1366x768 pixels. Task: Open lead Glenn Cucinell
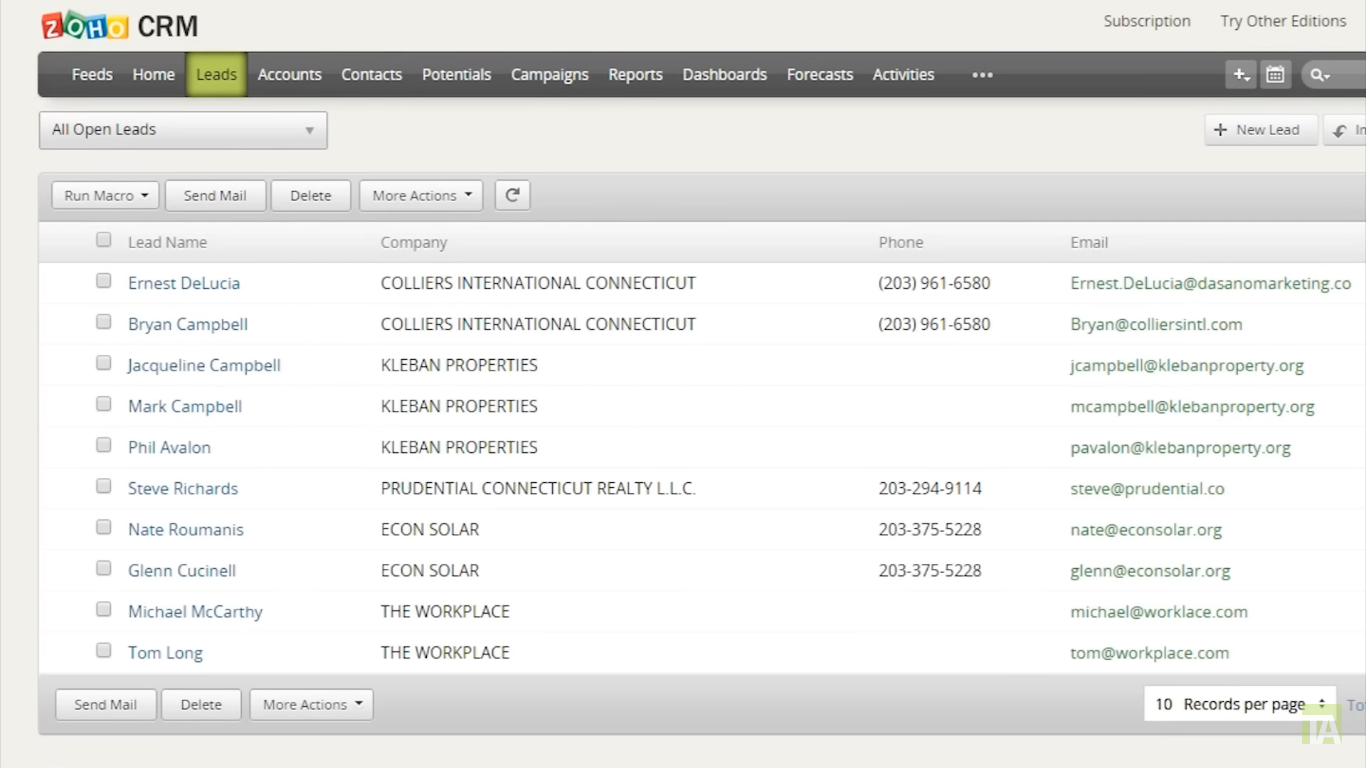[182, 570]
